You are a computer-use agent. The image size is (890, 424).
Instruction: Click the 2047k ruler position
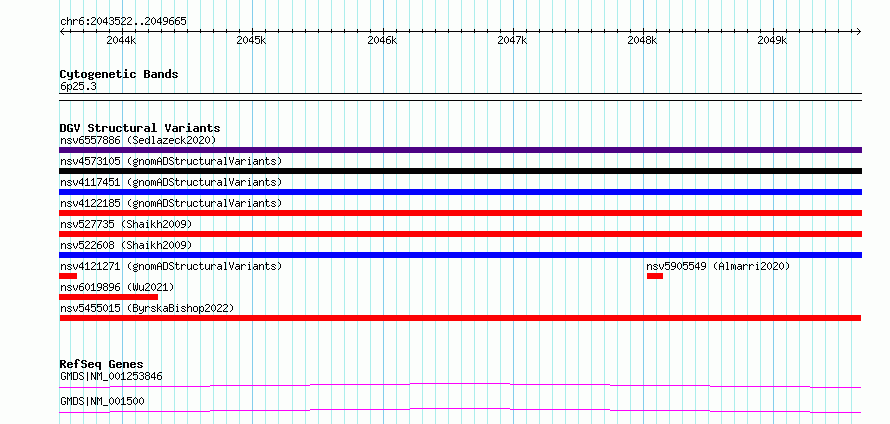(512, 41)
